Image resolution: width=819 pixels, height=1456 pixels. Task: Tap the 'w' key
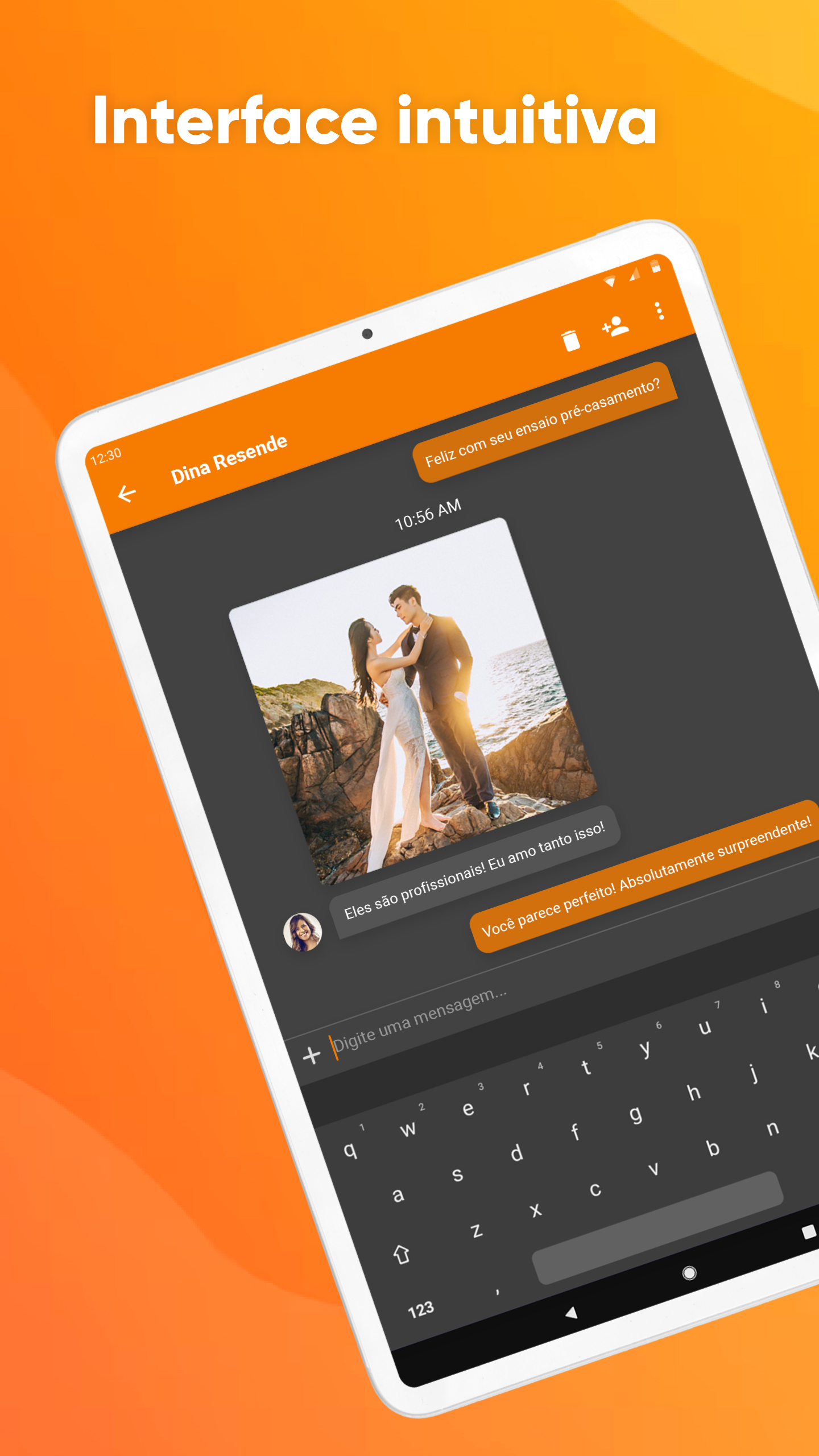tap(408, 1129)
